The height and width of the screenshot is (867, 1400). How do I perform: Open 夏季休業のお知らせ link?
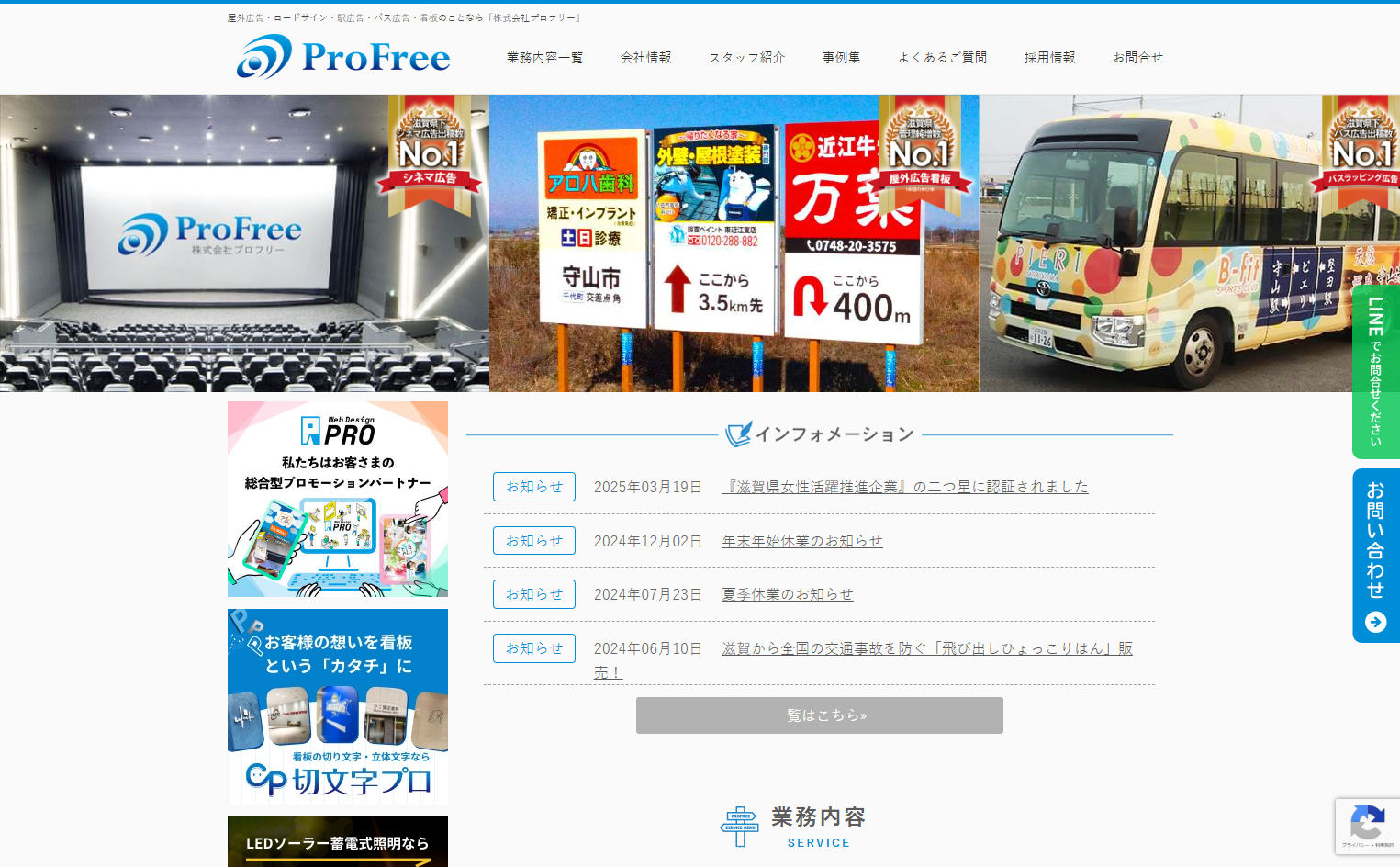(788, 594)
